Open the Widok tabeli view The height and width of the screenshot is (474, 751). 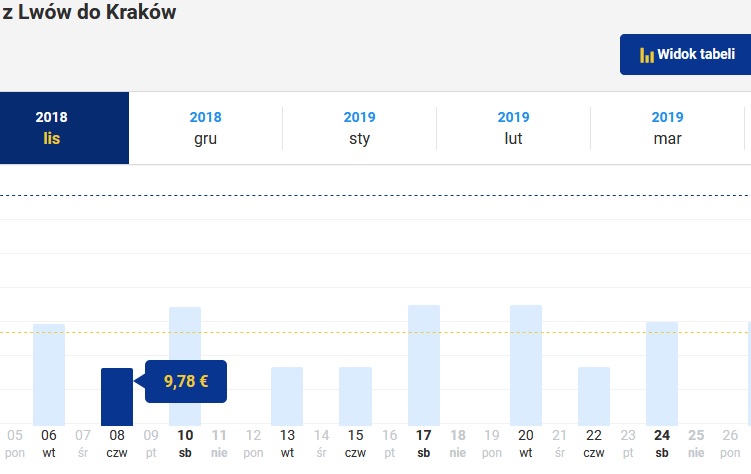coord(685,55)
